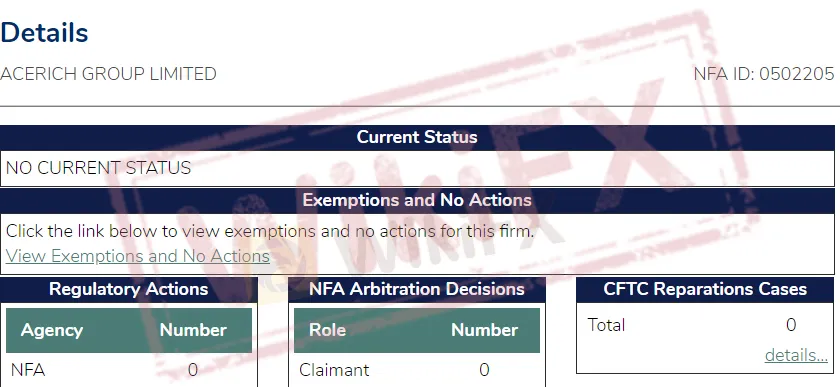The image size is (840, 387).
Task: Click Number column in Arbitration Decisions
Action: (x=484, y=330)
